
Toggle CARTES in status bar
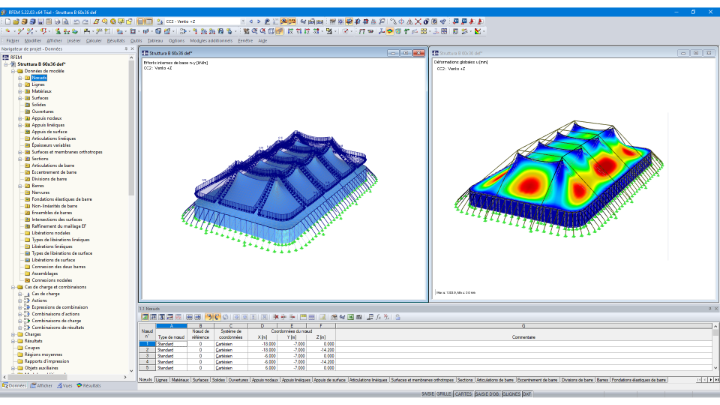463,394
